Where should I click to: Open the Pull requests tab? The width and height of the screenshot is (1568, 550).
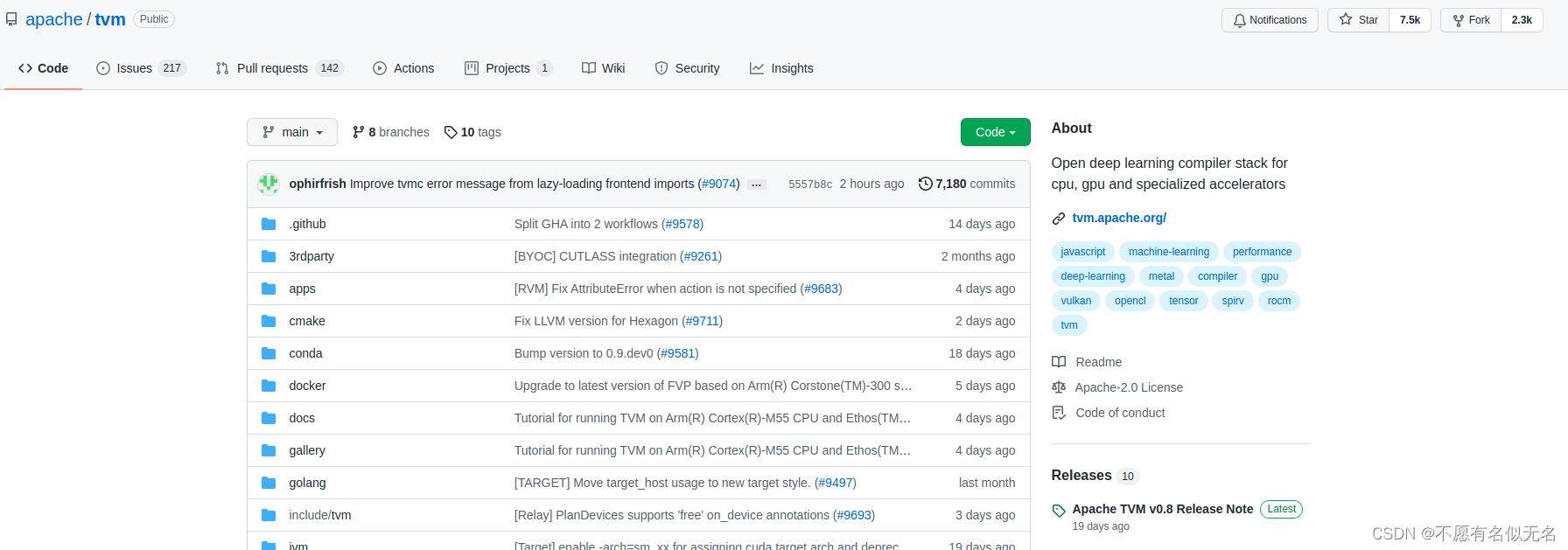(280, 68)
